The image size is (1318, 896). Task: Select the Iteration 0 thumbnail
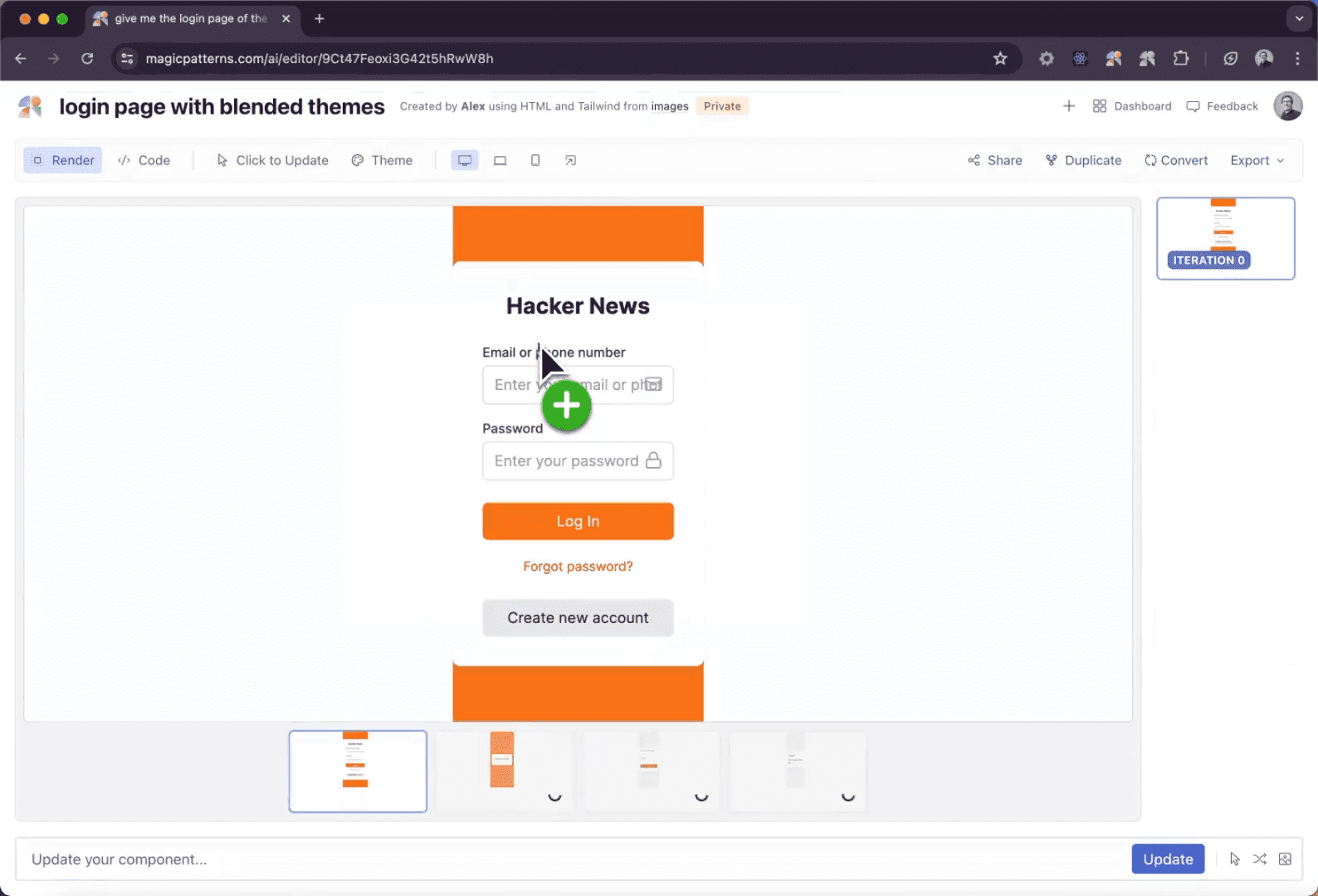point(1226,238)
